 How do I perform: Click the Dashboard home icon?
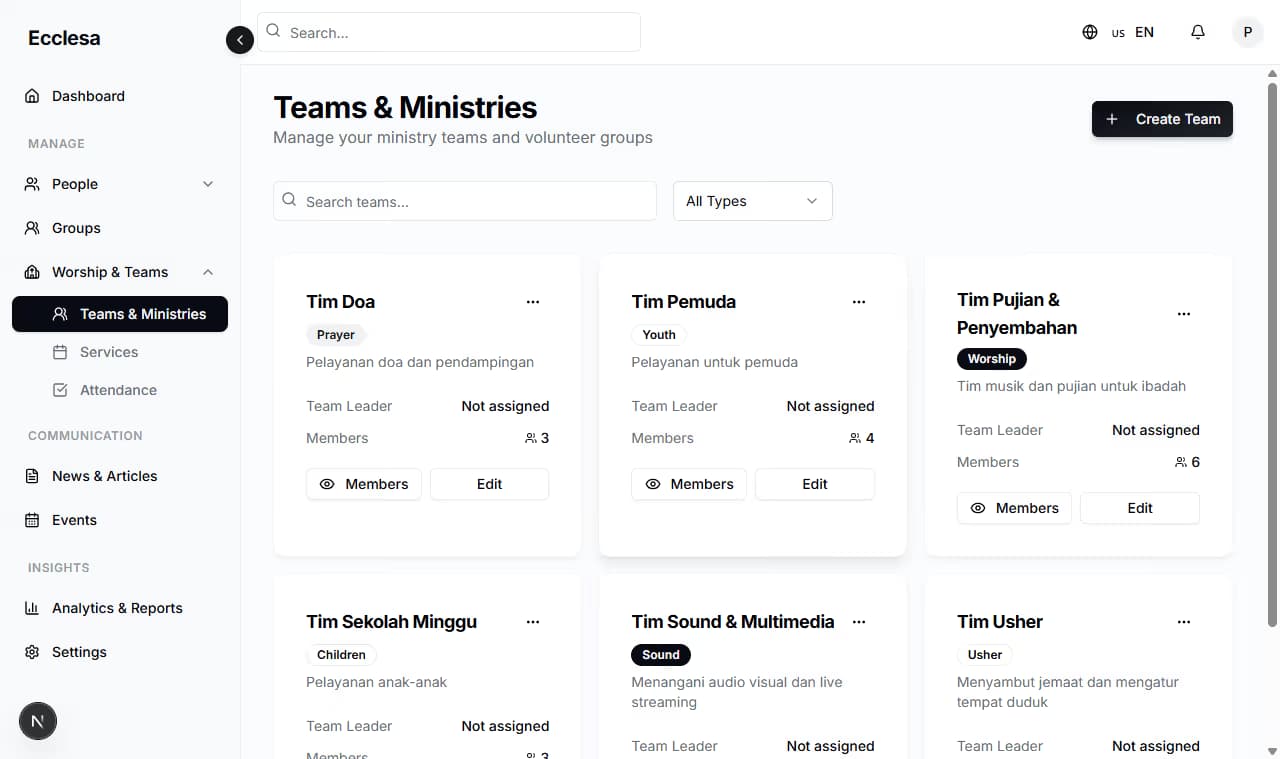click(x=32, y=96)
